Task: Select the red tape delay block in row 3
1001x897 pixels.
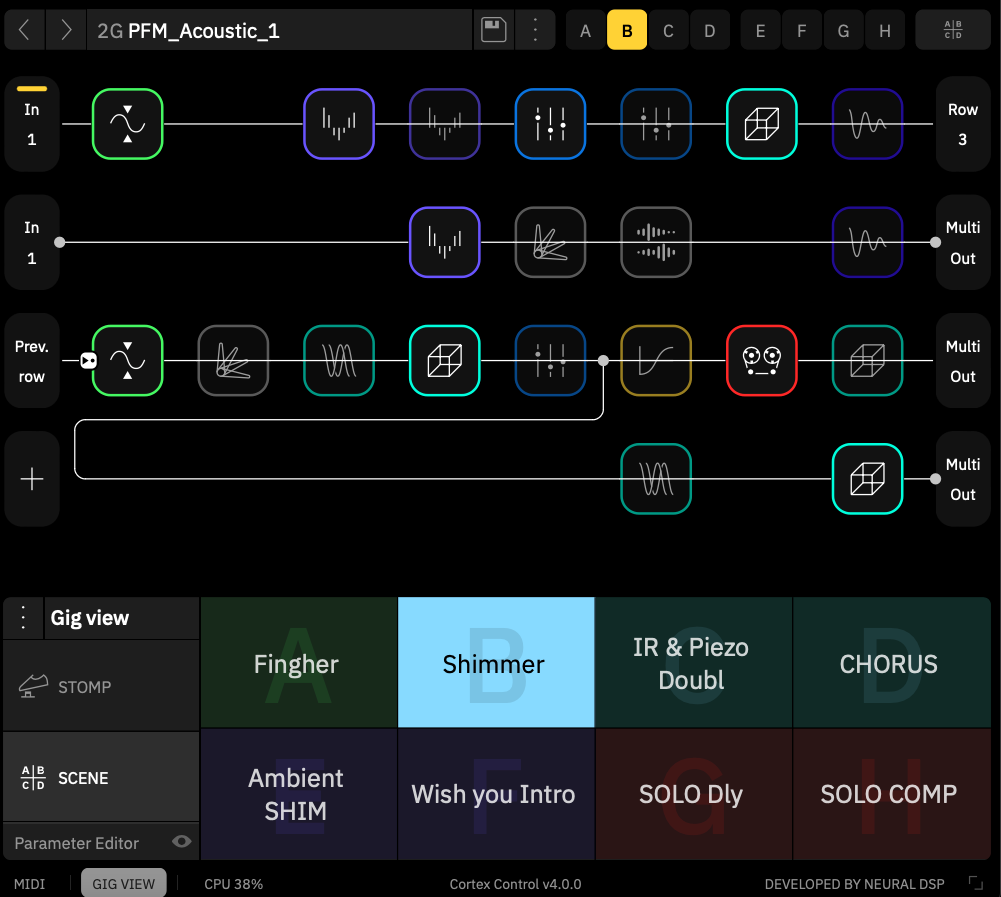Action: 762,361
